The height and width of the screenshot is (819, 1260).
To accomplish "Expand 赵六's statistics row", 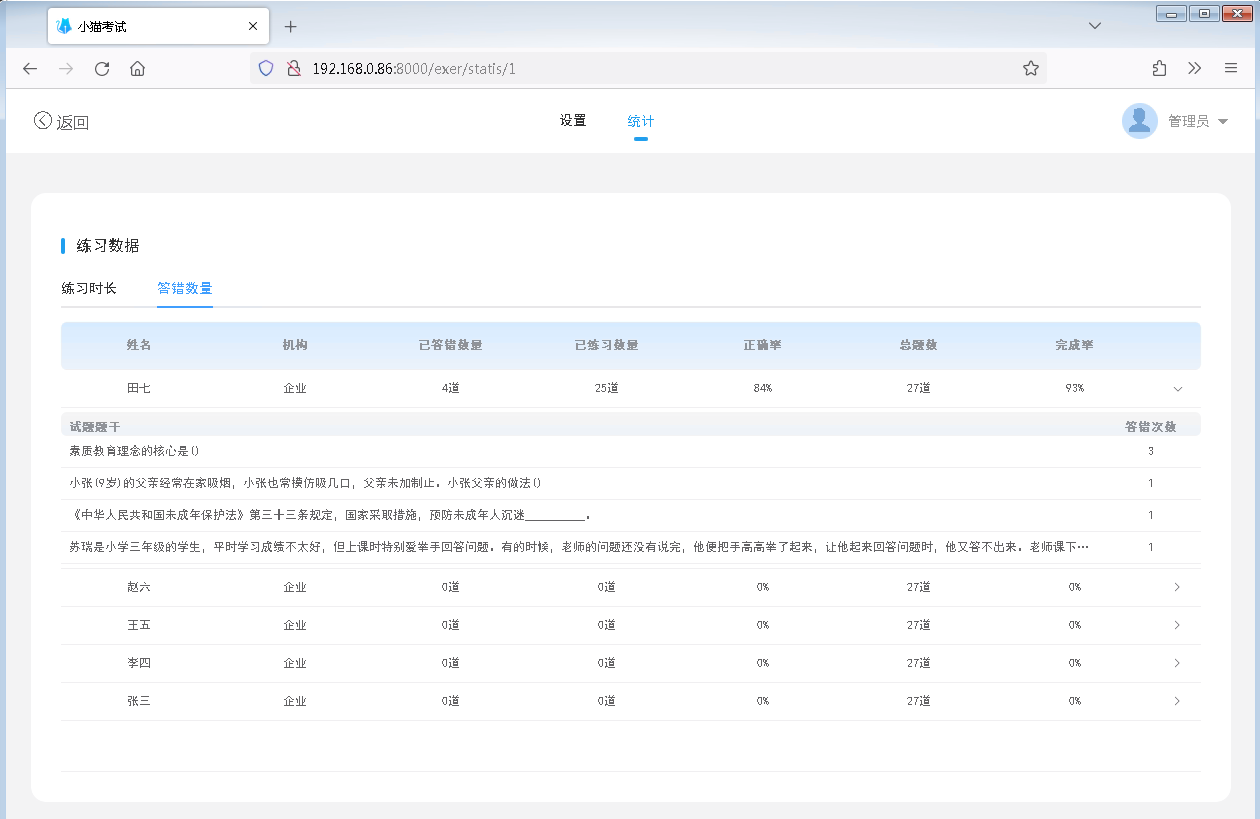I will click(x=1178, y=587).
